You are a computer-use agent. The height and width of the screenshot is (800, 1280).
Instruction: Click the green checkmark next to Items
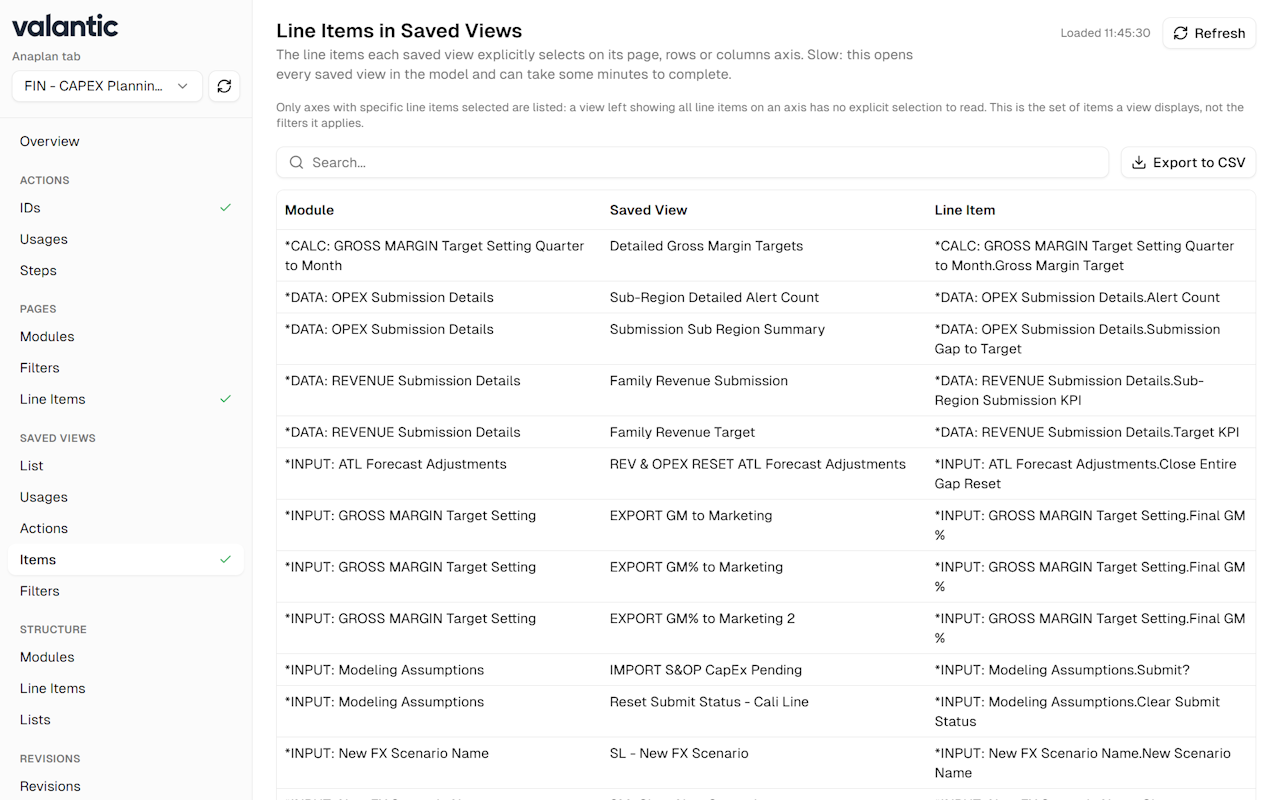point(225,560)
